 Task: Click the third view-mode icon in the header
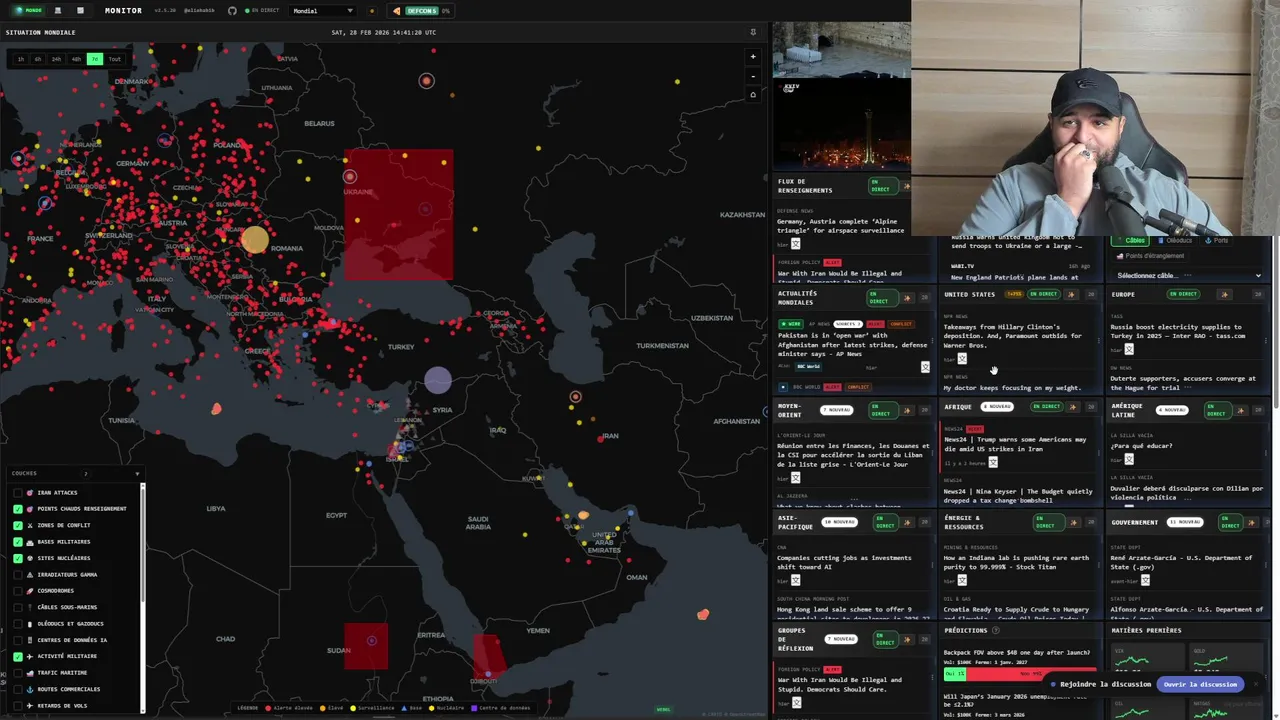pos(80,10)
